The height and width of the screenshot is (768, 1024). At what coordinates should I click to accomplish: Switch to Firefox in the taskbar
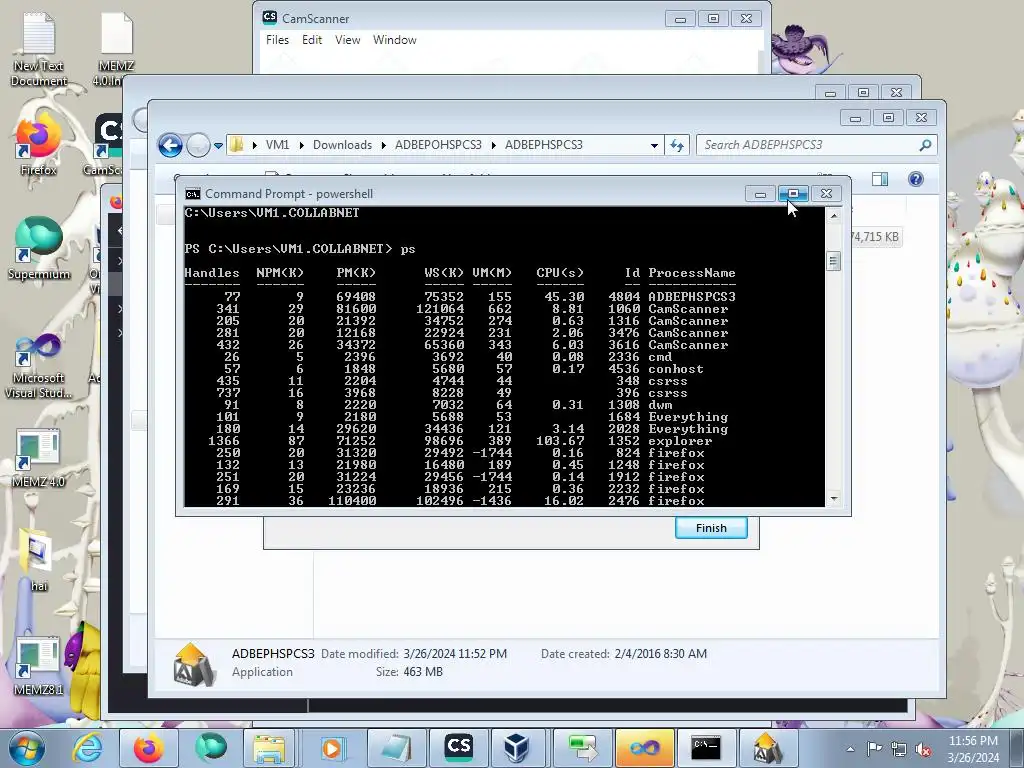[150, 748]
